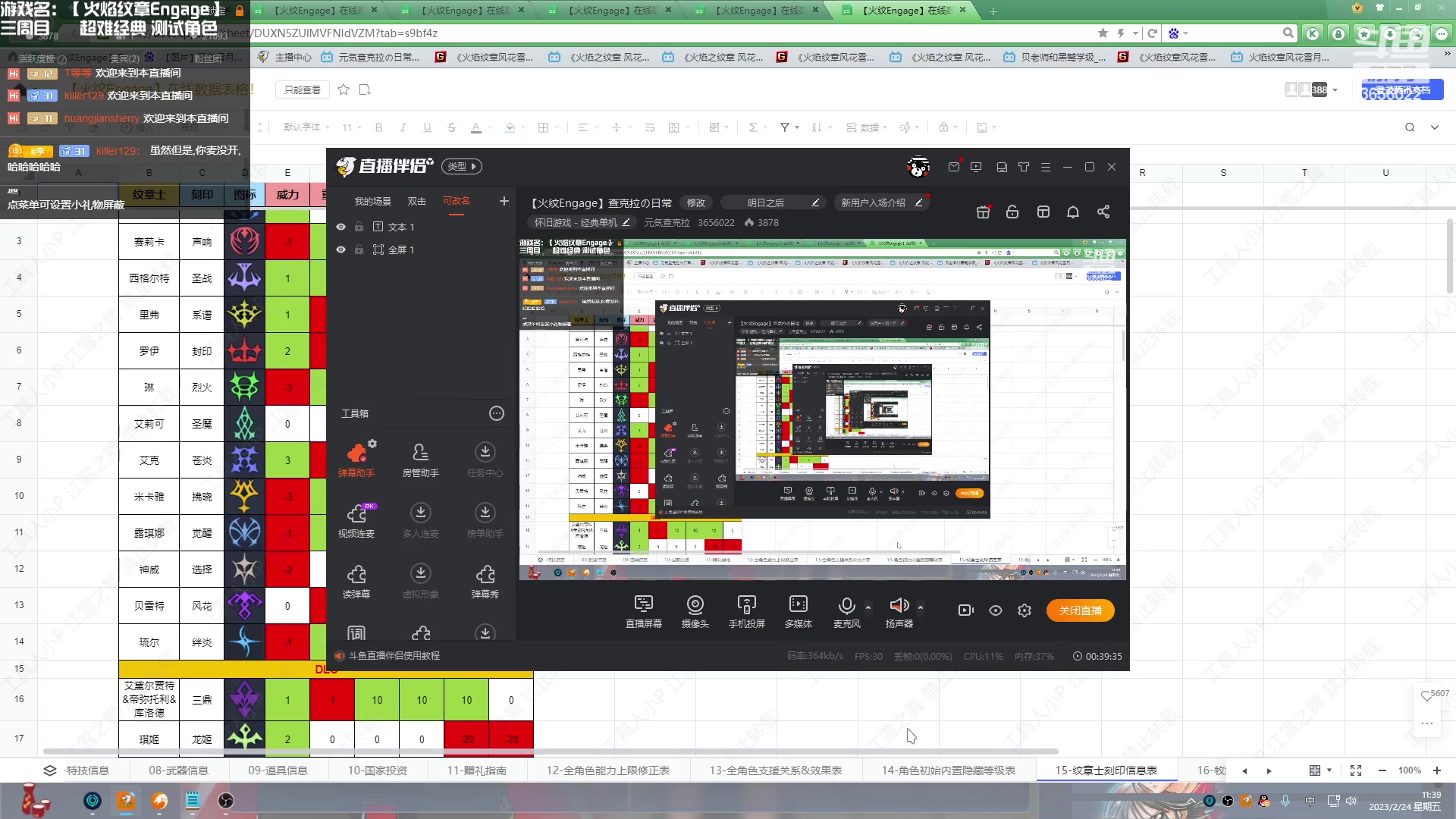Click the share stream icon

(x=1103, y=212)
